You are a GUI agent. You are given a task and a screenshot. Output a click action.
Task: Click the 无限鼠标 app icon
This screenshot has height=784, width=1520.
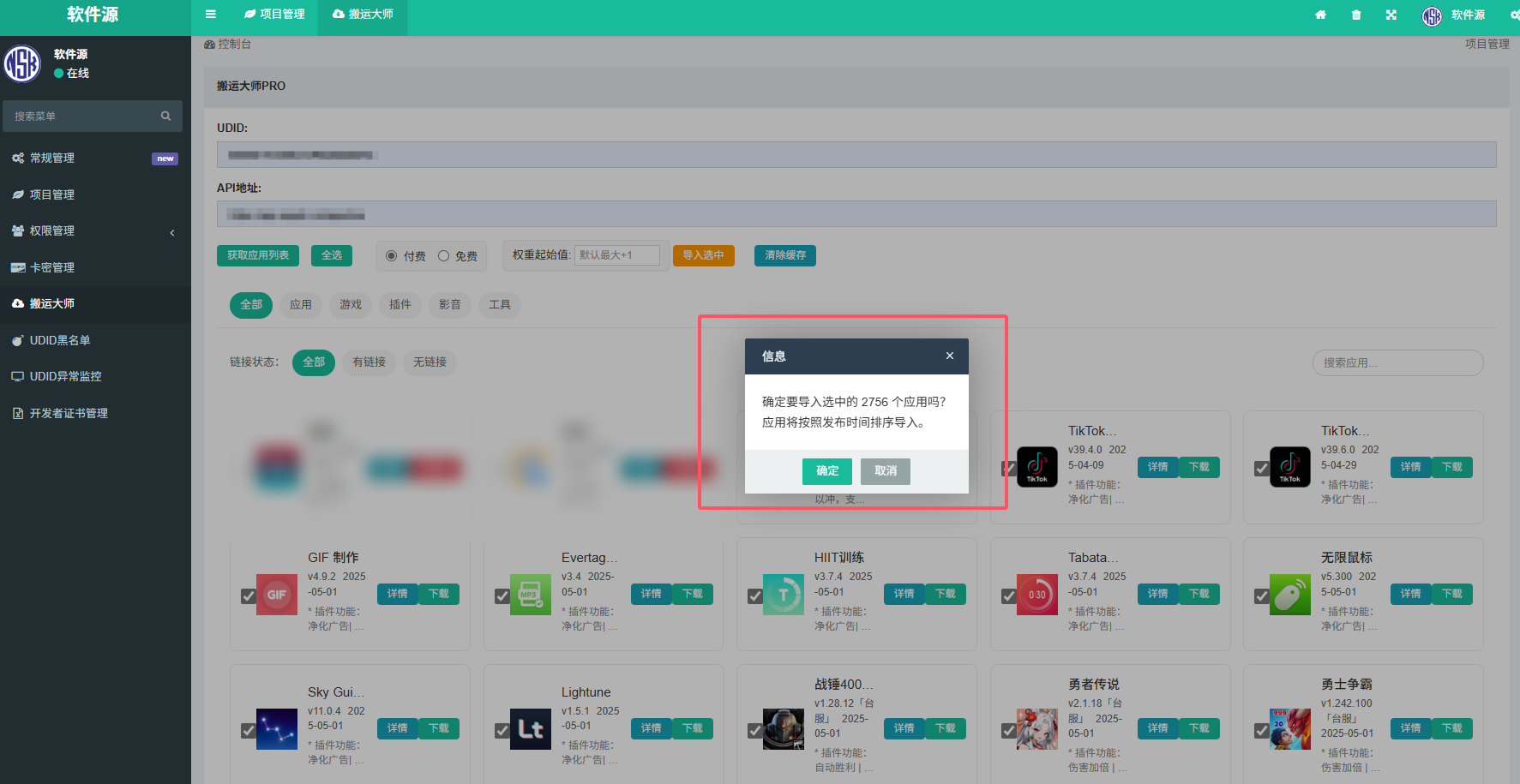(x=1290, y=595)
